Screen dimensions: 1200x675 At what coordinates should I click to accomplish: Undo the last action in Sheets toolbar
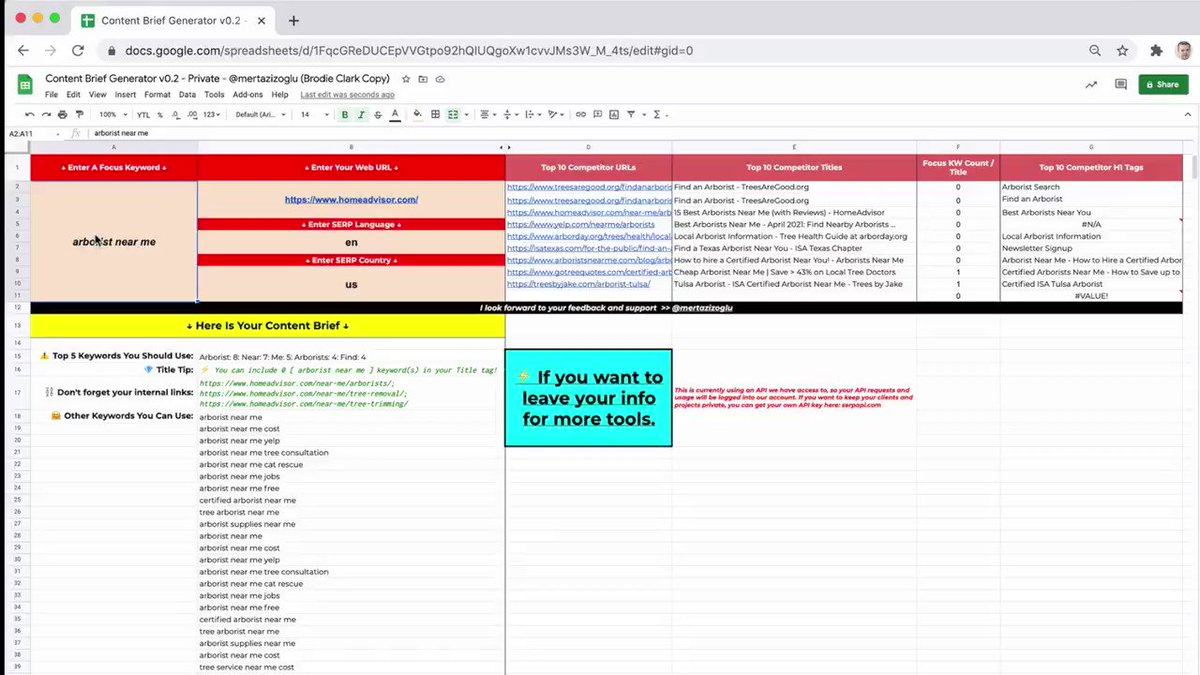(x=29, y=115)
